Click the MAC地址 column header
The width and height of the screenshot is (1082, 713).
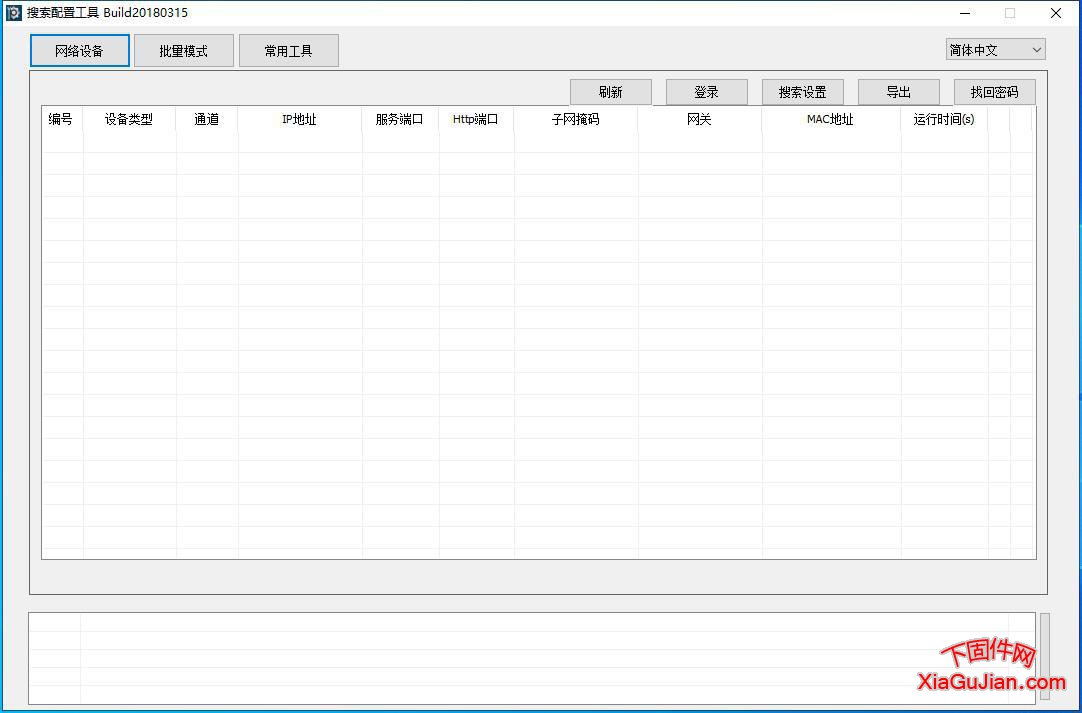pyautogui.click(x=830, y=118)
